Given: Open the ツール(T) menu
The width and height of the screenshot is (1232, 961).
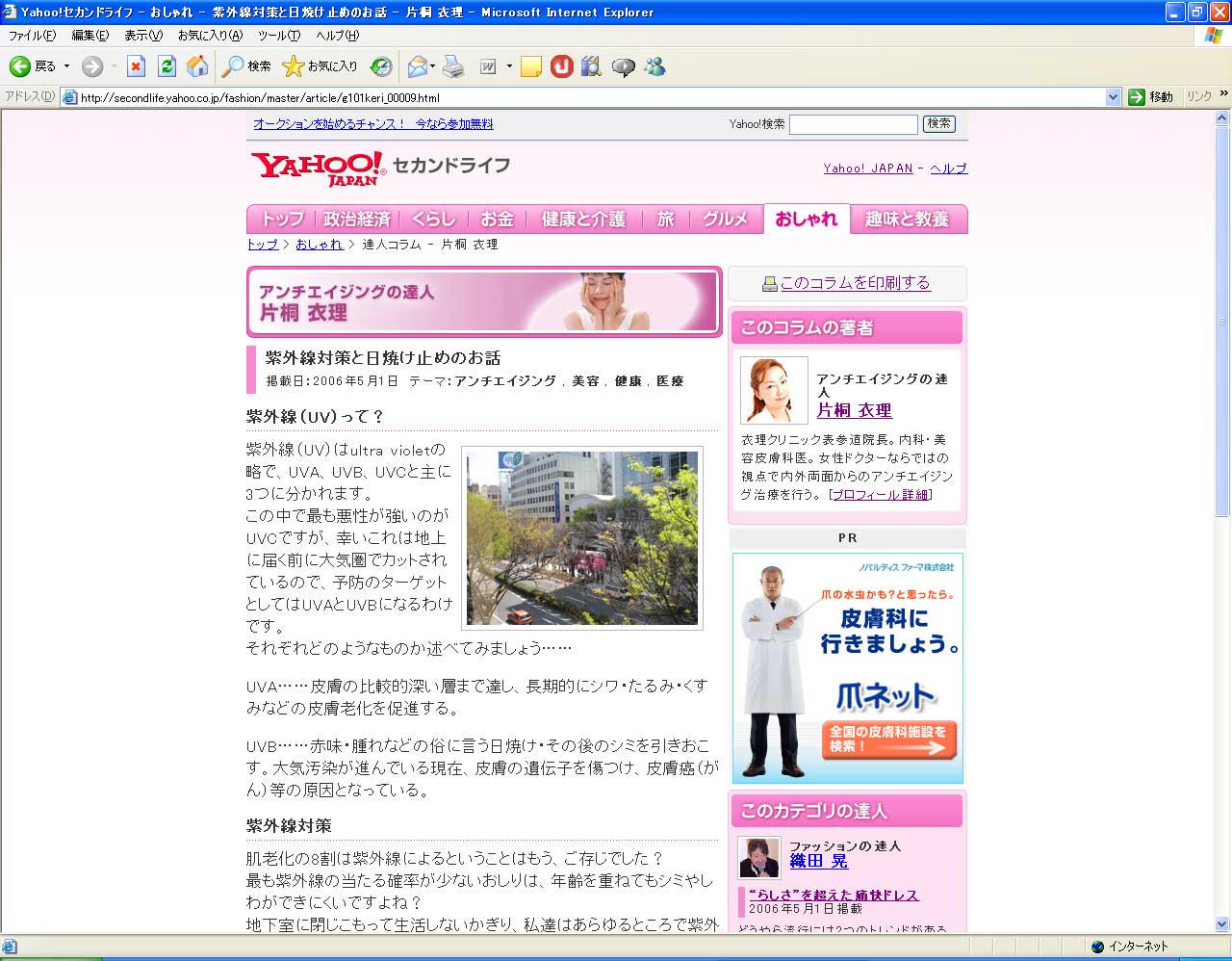Looking at the screenshot, I should click(x=279, y=36).
